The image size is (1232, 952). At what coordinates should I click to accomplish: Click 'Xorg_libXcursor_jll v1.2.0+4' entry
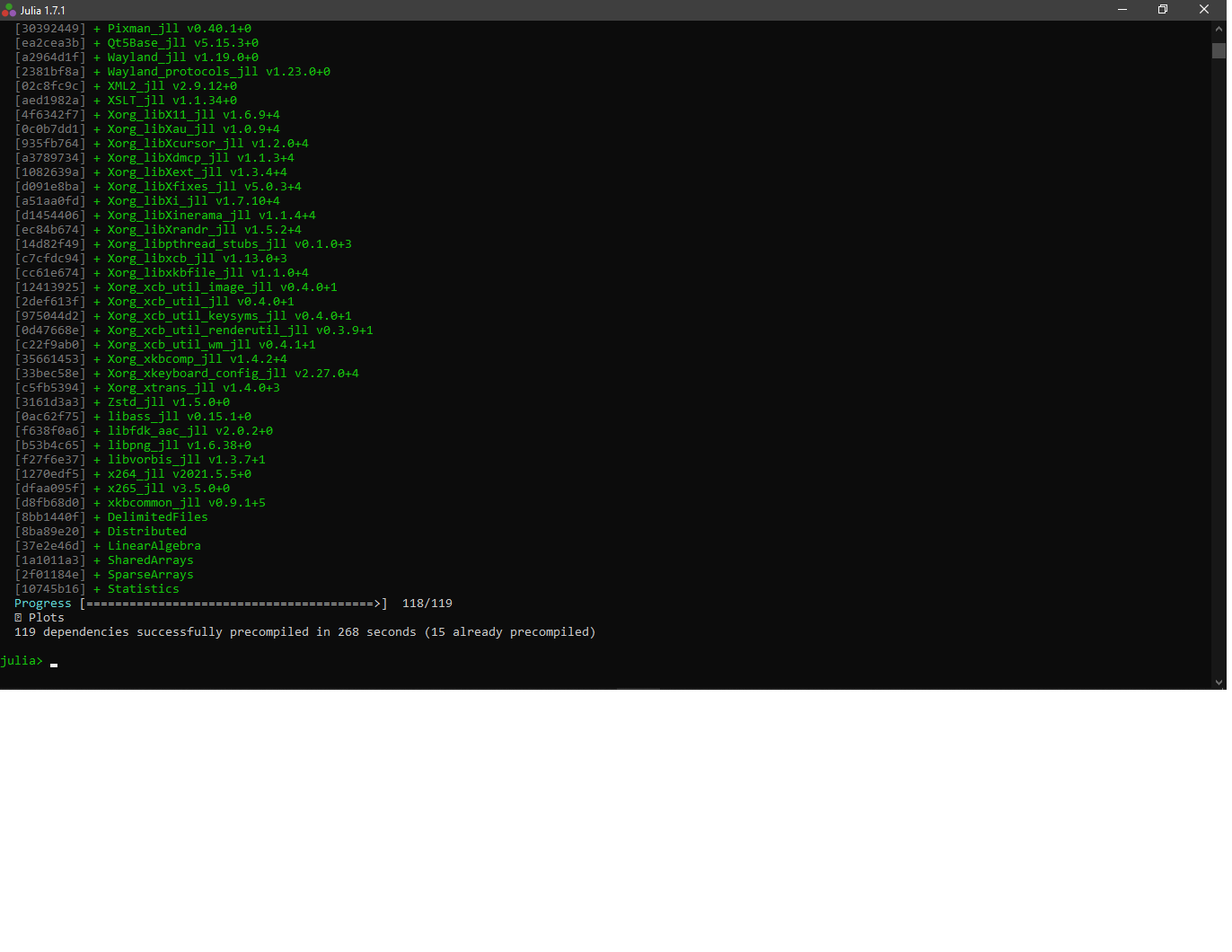[208, 144]
